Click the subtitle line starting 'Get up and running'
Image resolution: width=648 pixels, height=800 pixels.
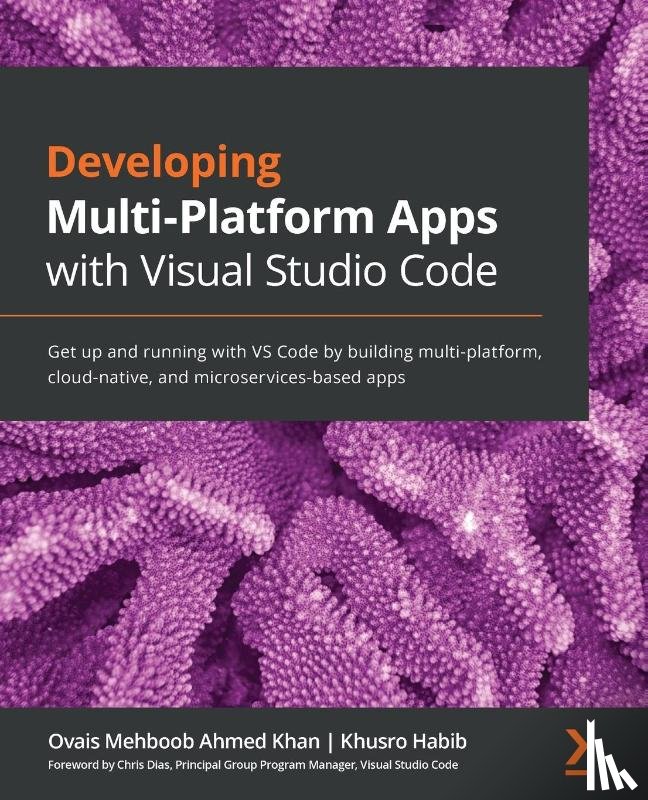[294, 352]
